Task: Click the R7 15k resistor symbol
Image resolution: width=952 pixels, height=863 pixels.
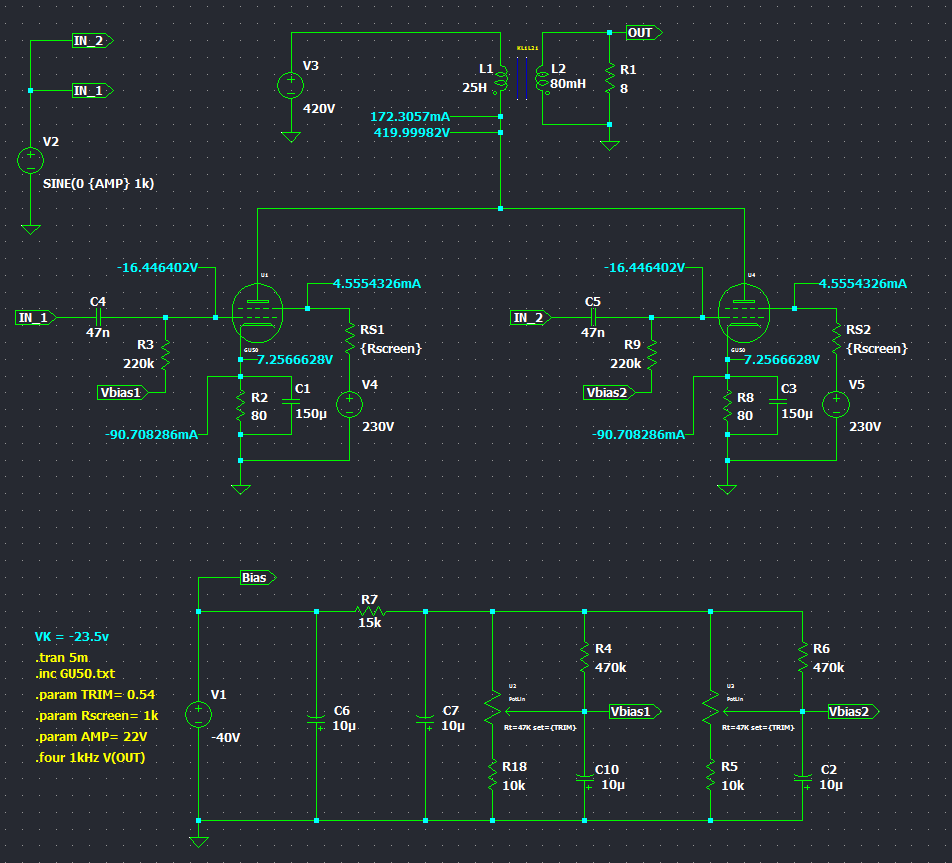Action: (370, 611)
